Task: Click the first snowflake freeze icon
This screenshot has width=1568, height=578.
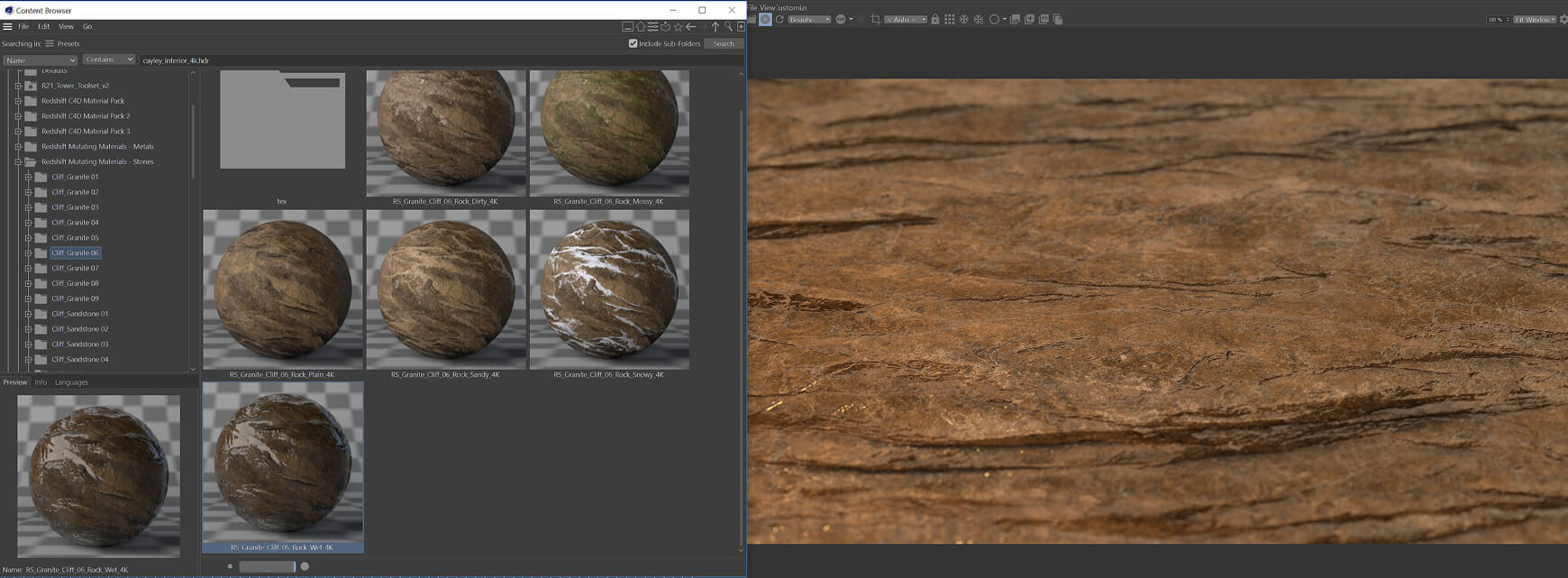Action: pyautogui.click(x=963, y=19)
